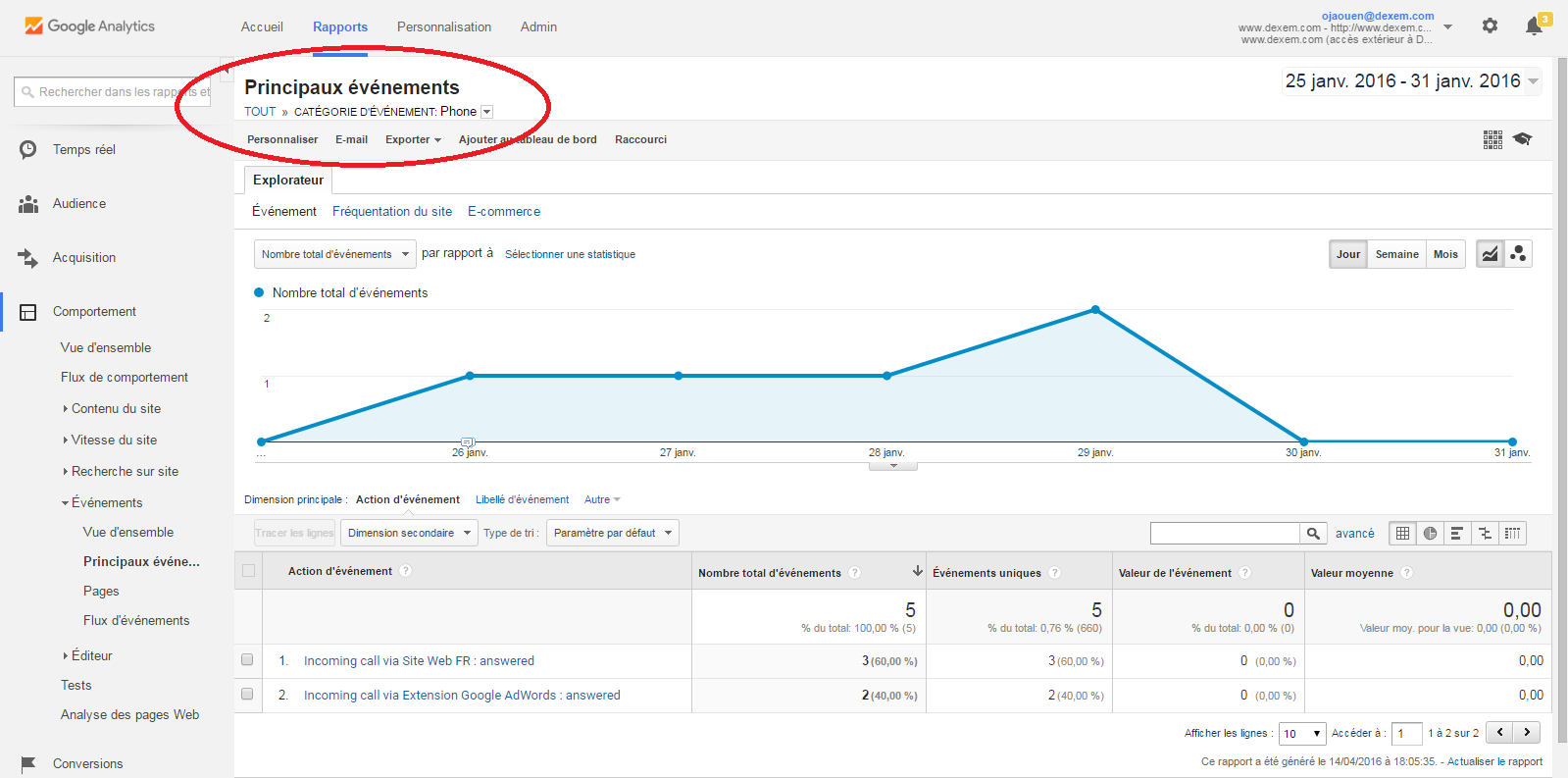Open the Personnalisation top tab
The width and height of the screenshot is (1568, 778).
[444, 26]
